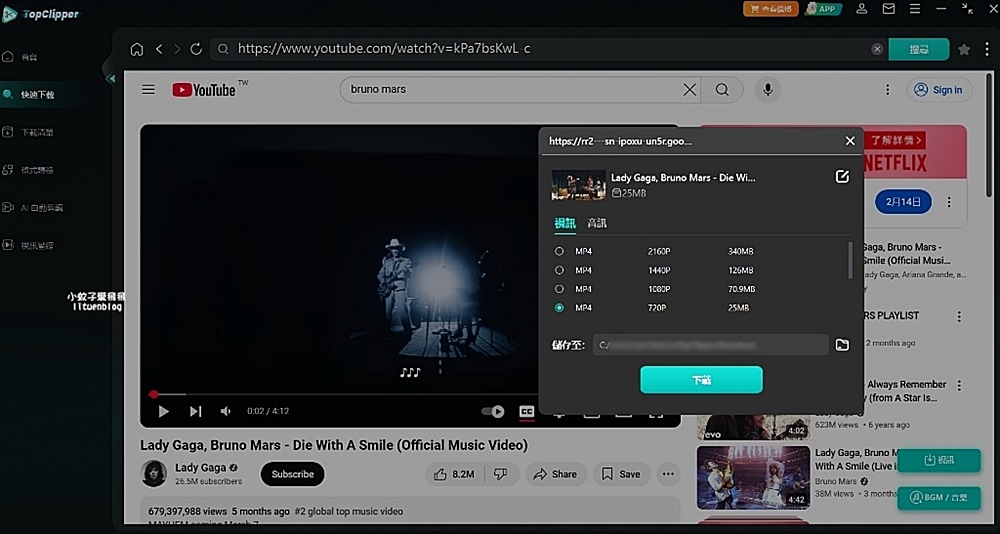This screenshot has height=534, width=1000.
Task: Click the orange shopping cart purchase button
Action: (770, 9)
